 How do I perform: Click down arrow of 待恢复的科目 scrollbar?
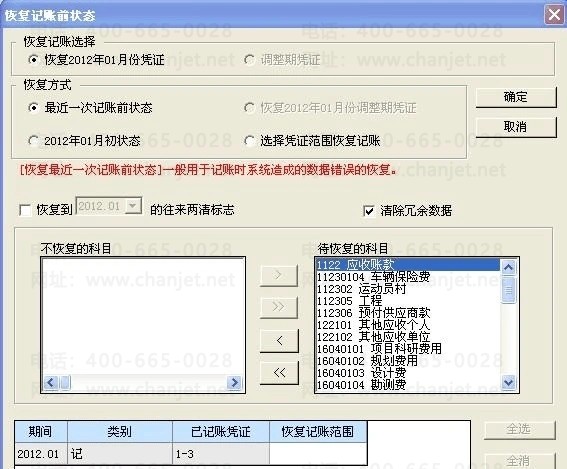509,382
